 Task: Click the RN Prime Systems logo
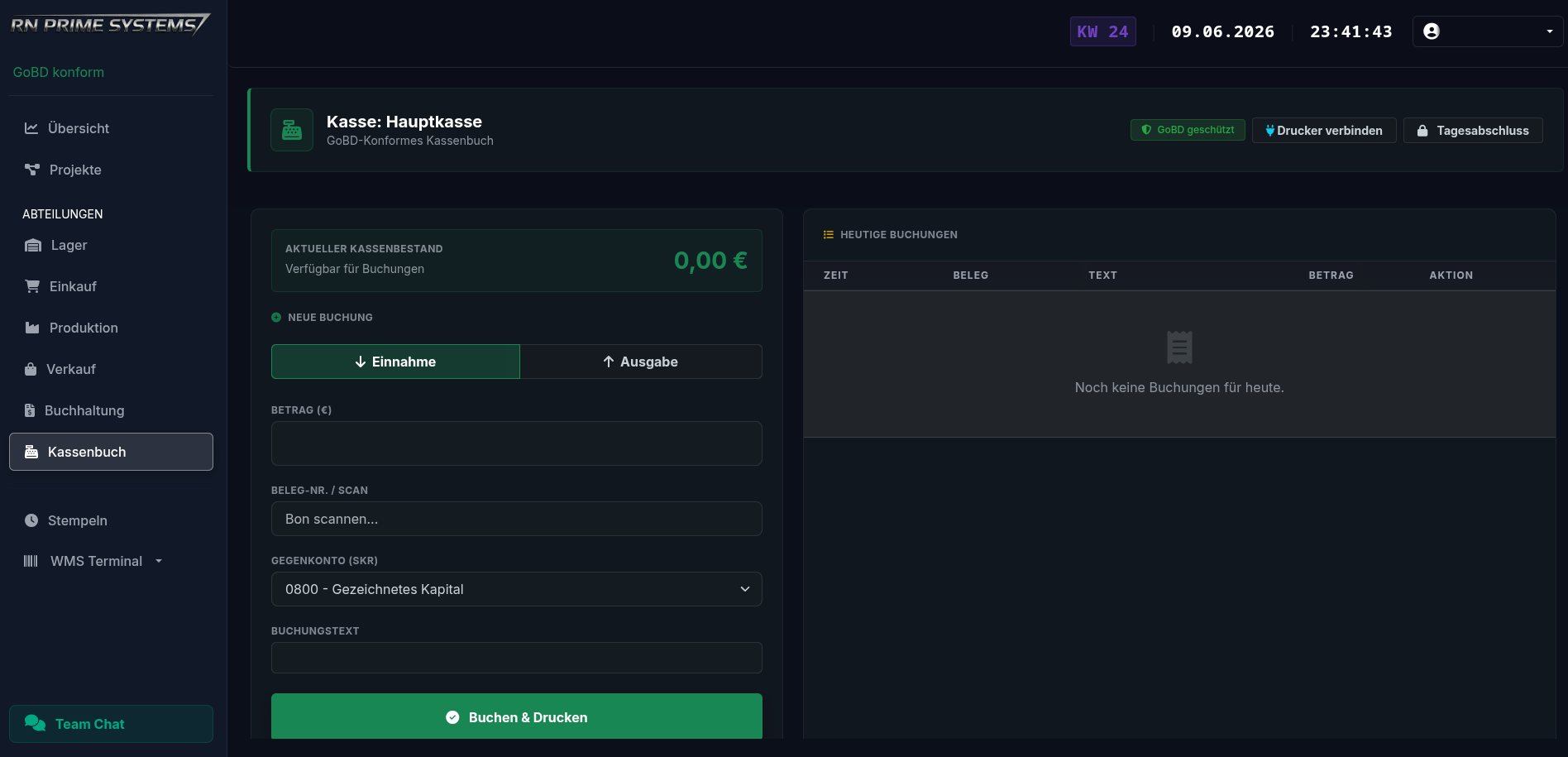(x=110, y=25)
